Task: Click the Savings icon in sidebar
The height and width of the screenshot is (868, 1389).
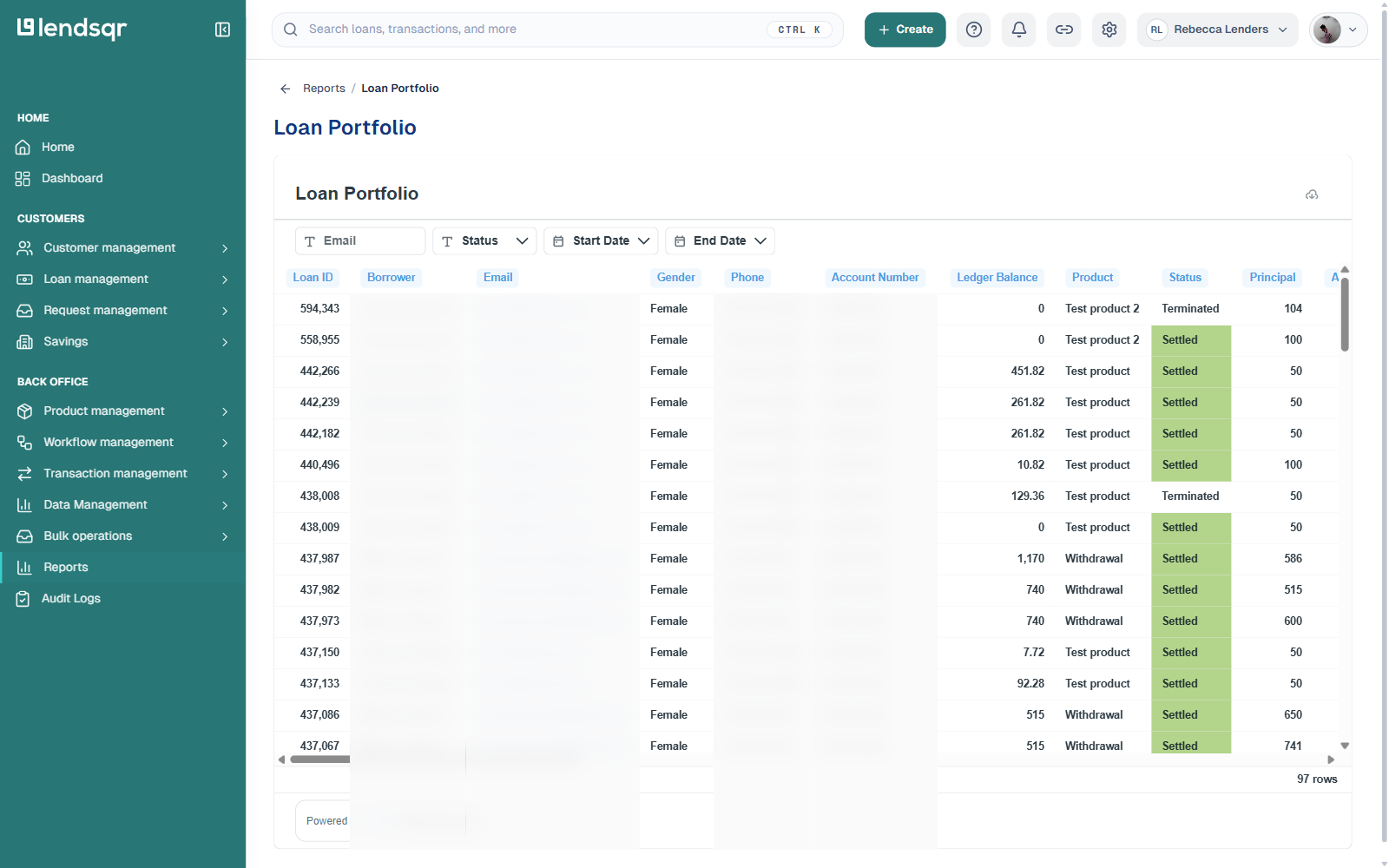Action: pyautogui.click(x=25, y=342)
